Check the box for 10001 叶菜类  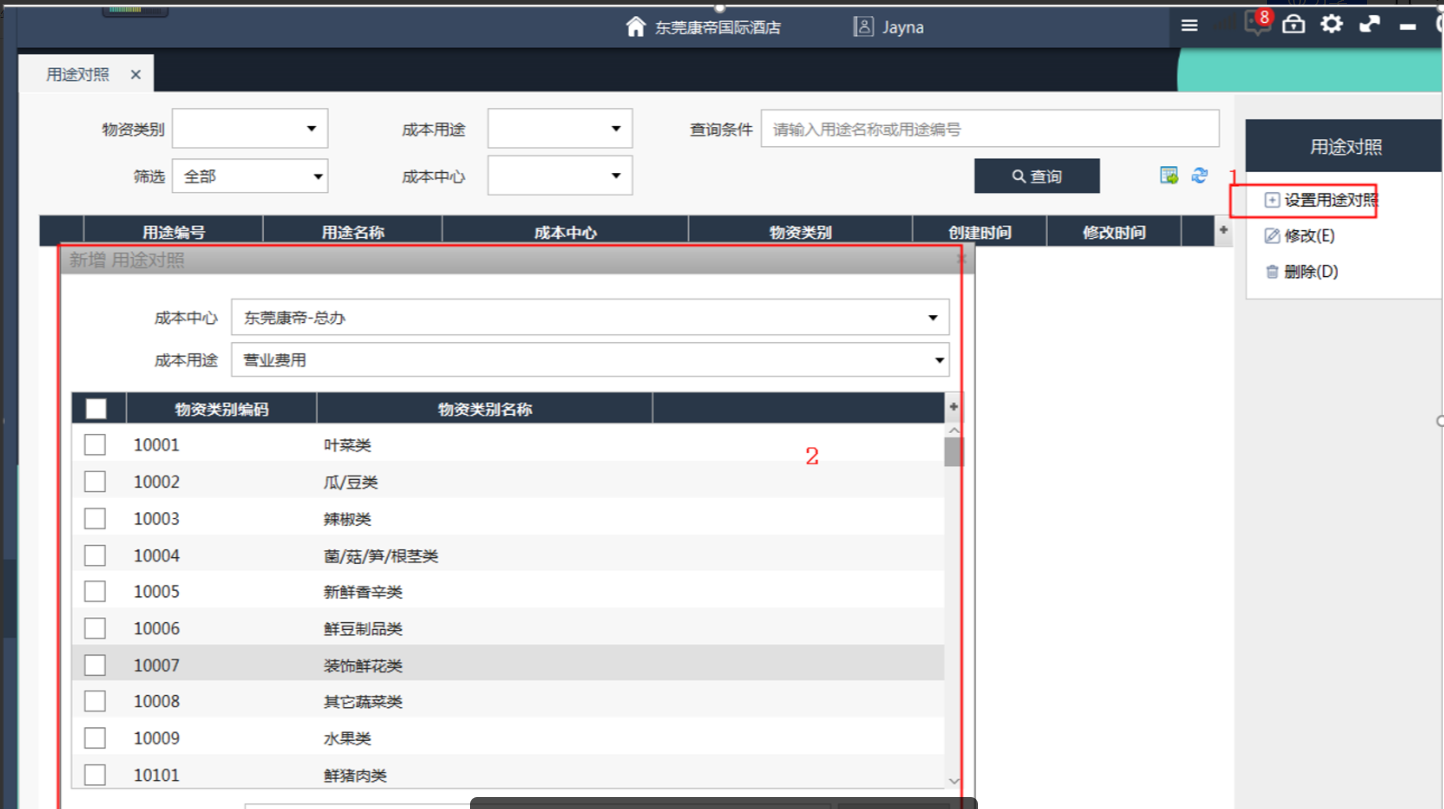95,445
